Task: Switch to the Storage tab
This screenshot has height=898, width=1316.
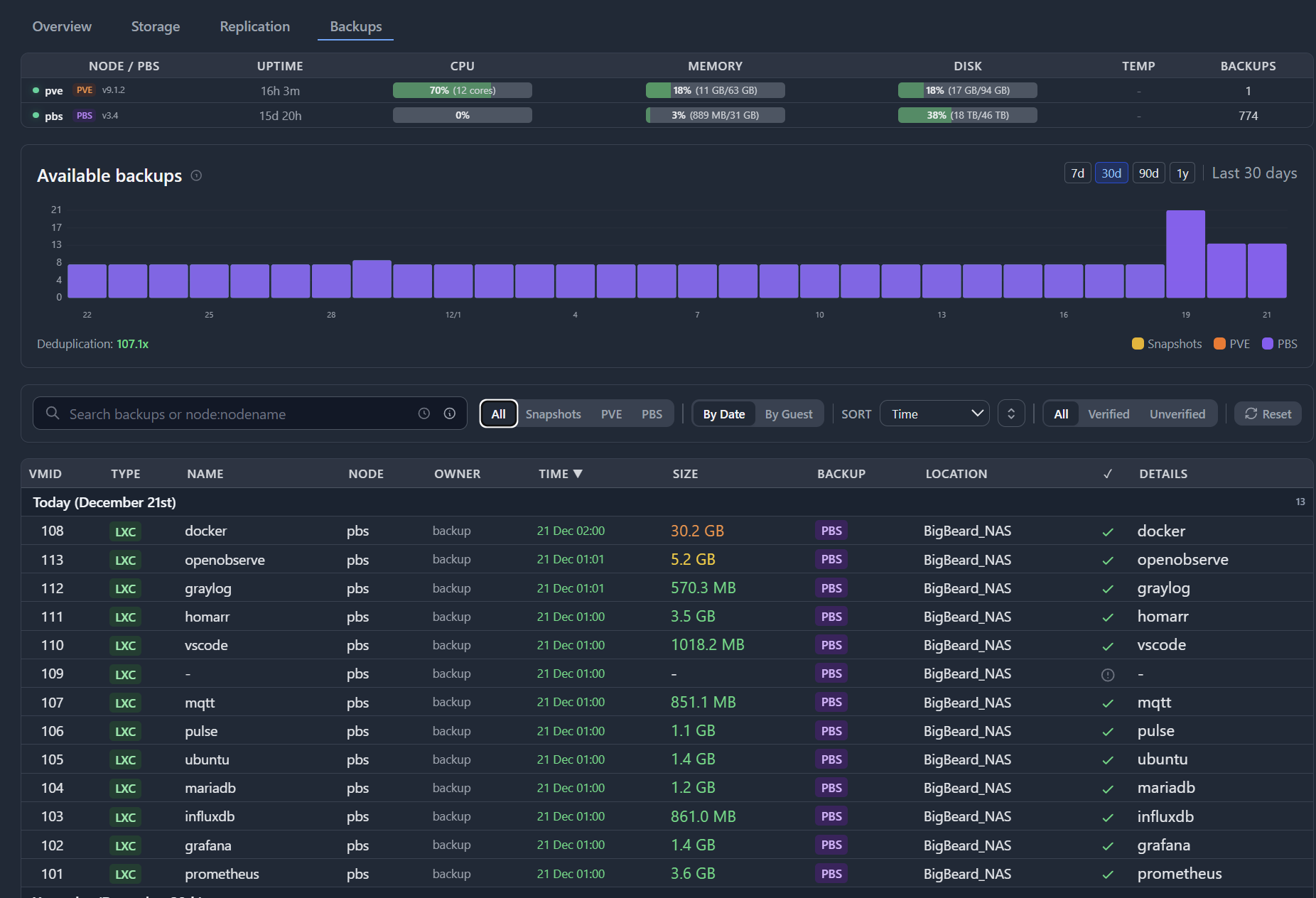Action: [x=156, y=26]
